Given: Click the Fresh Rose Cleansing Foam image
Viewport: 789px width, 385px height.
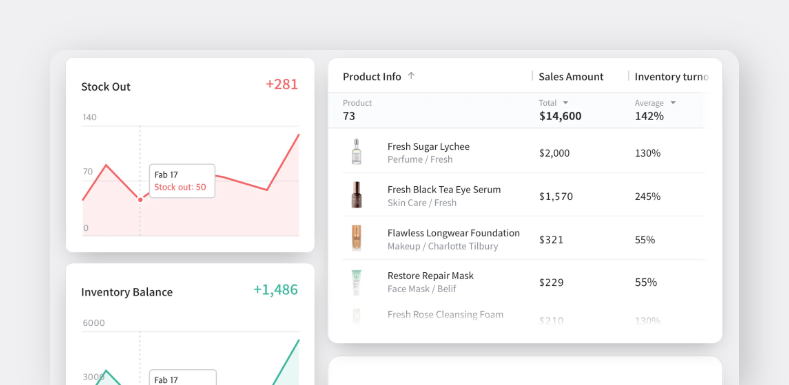Looking at the screenshot, I should 356,316.
